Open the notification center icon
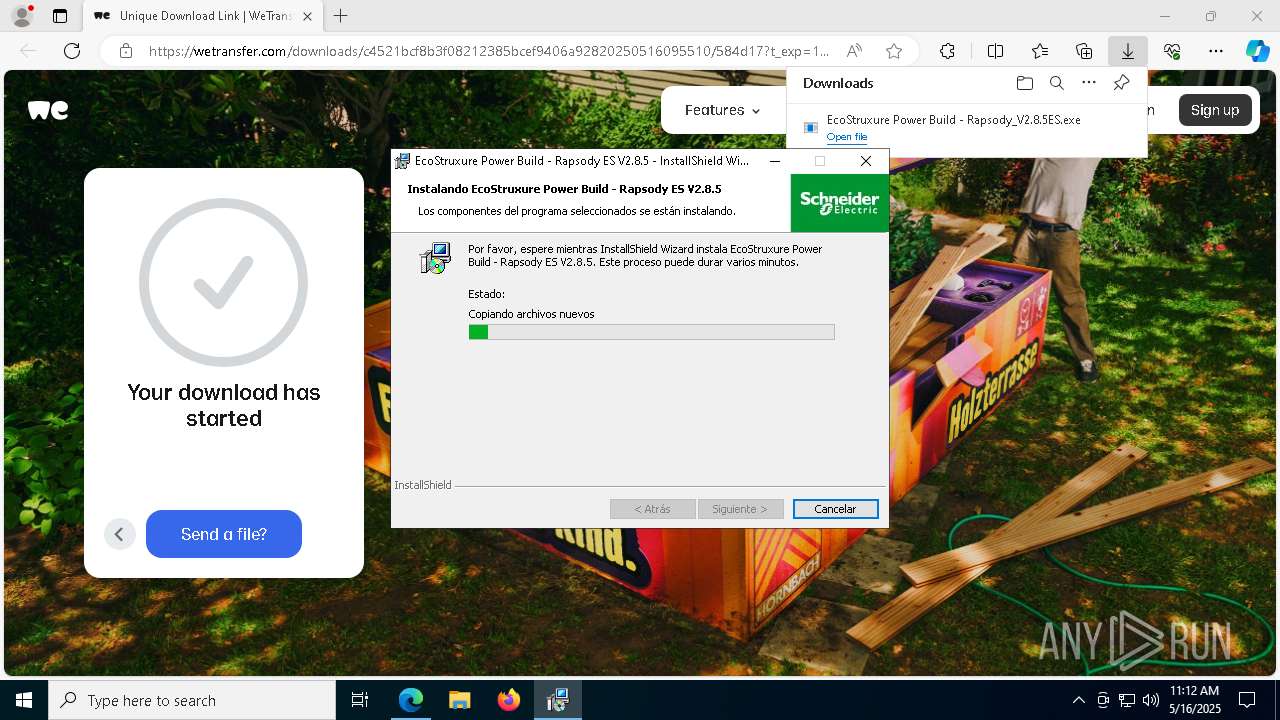The image size is (1280, 720). point(1247,700)
